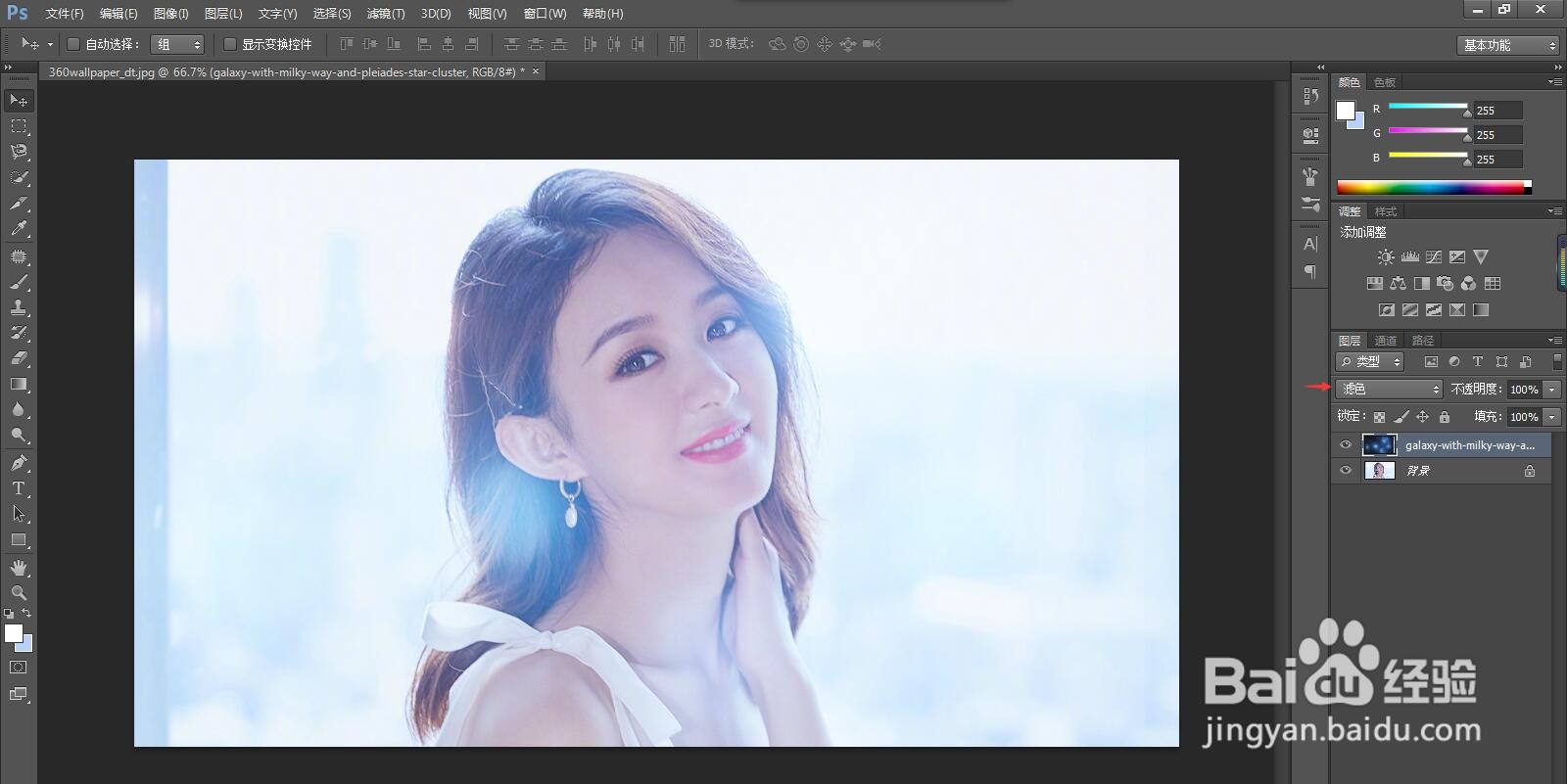Enable the 自动选择 checkbox

tap(72, 44)
